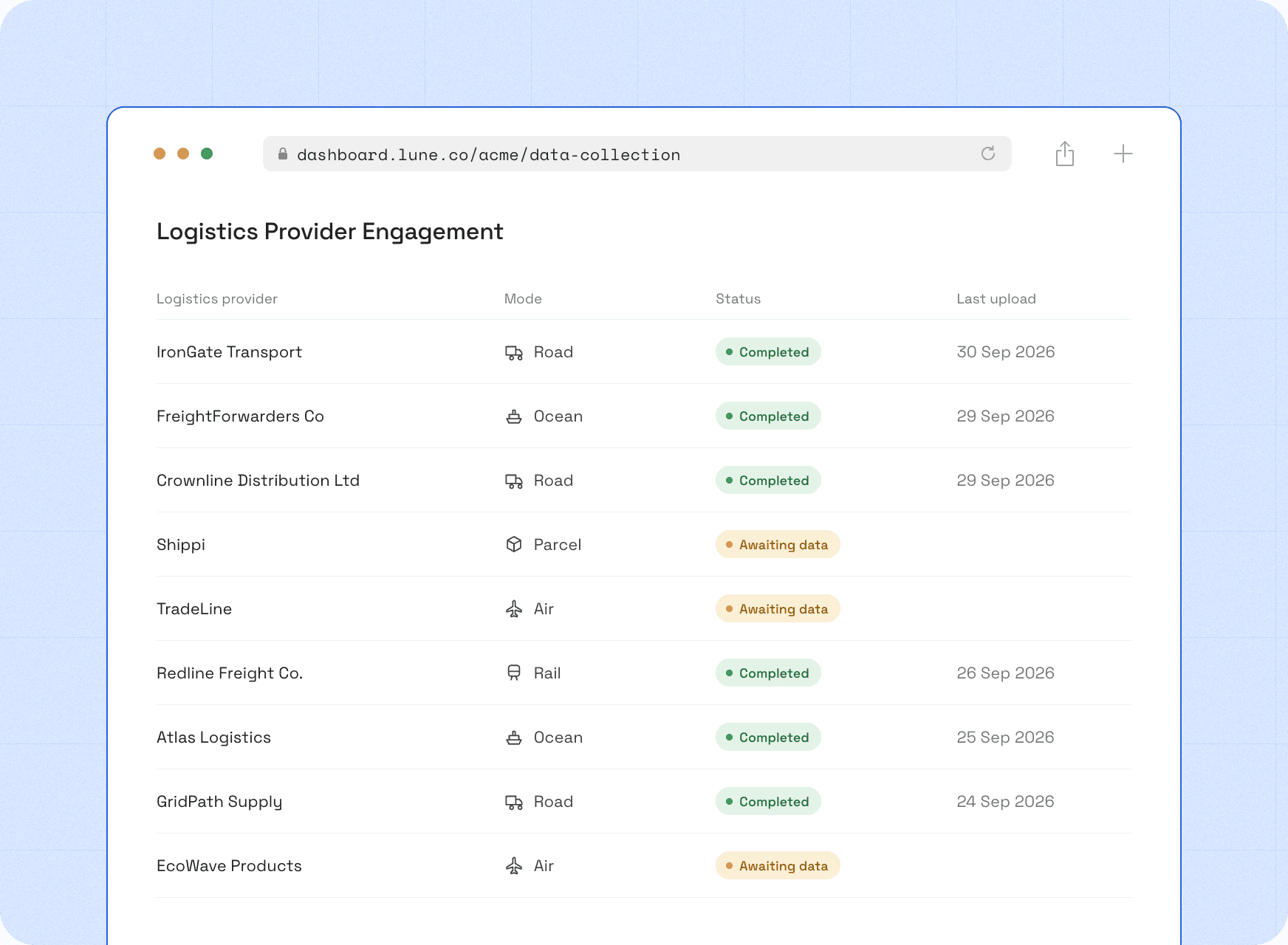The image size is (1288, 945).
Task: Select the Atlas Logistics provider name
Action: pyautogui.click(x=213, y=738)
